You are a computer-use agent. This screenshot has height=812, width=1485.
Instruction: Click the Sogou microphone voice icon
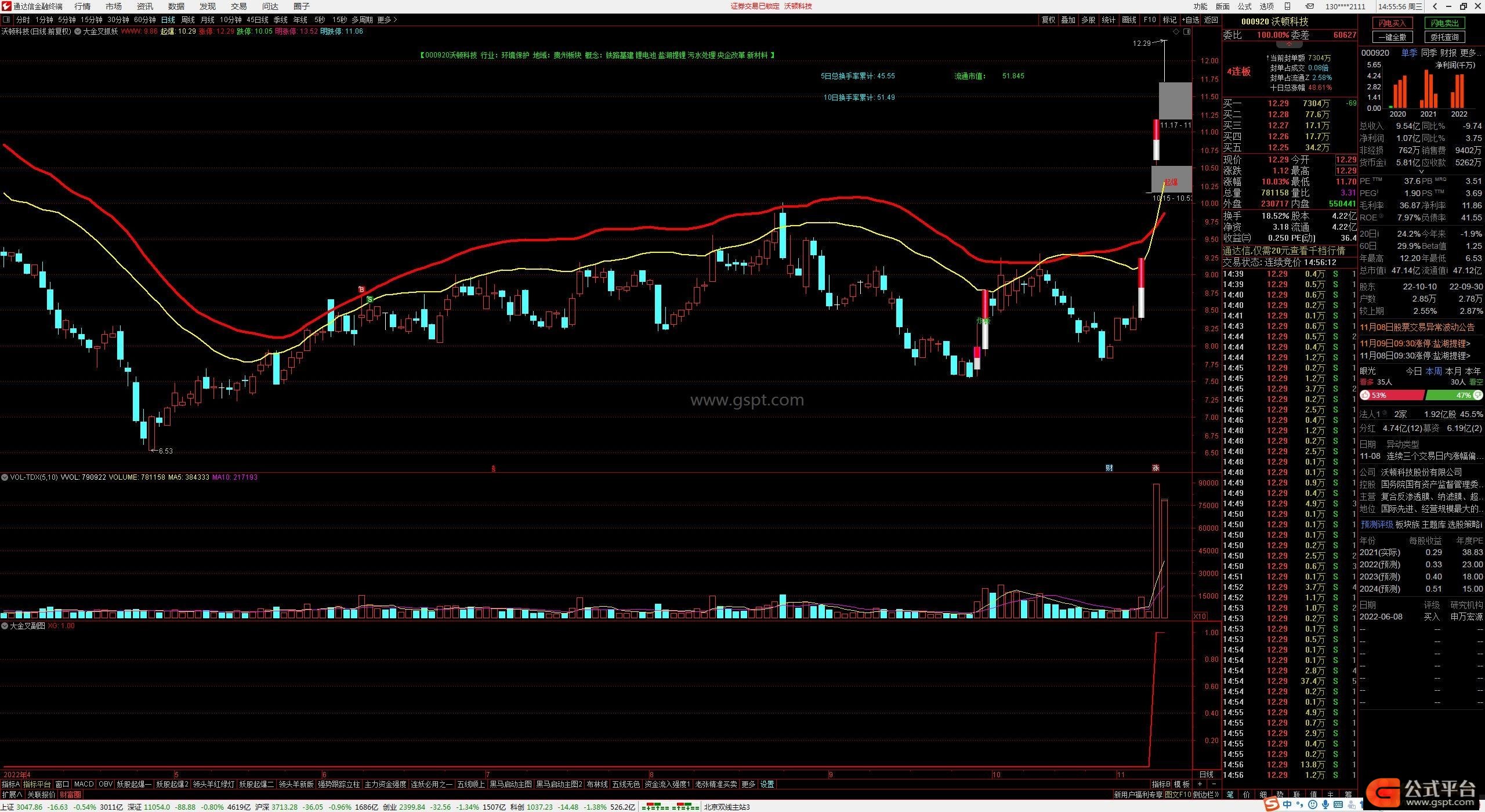click(x=1325, y=805)
